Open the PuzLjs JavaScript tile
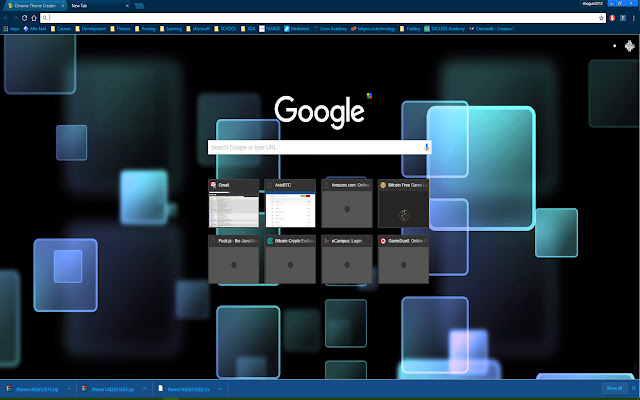Screen dimensions: 640x400 234,259
